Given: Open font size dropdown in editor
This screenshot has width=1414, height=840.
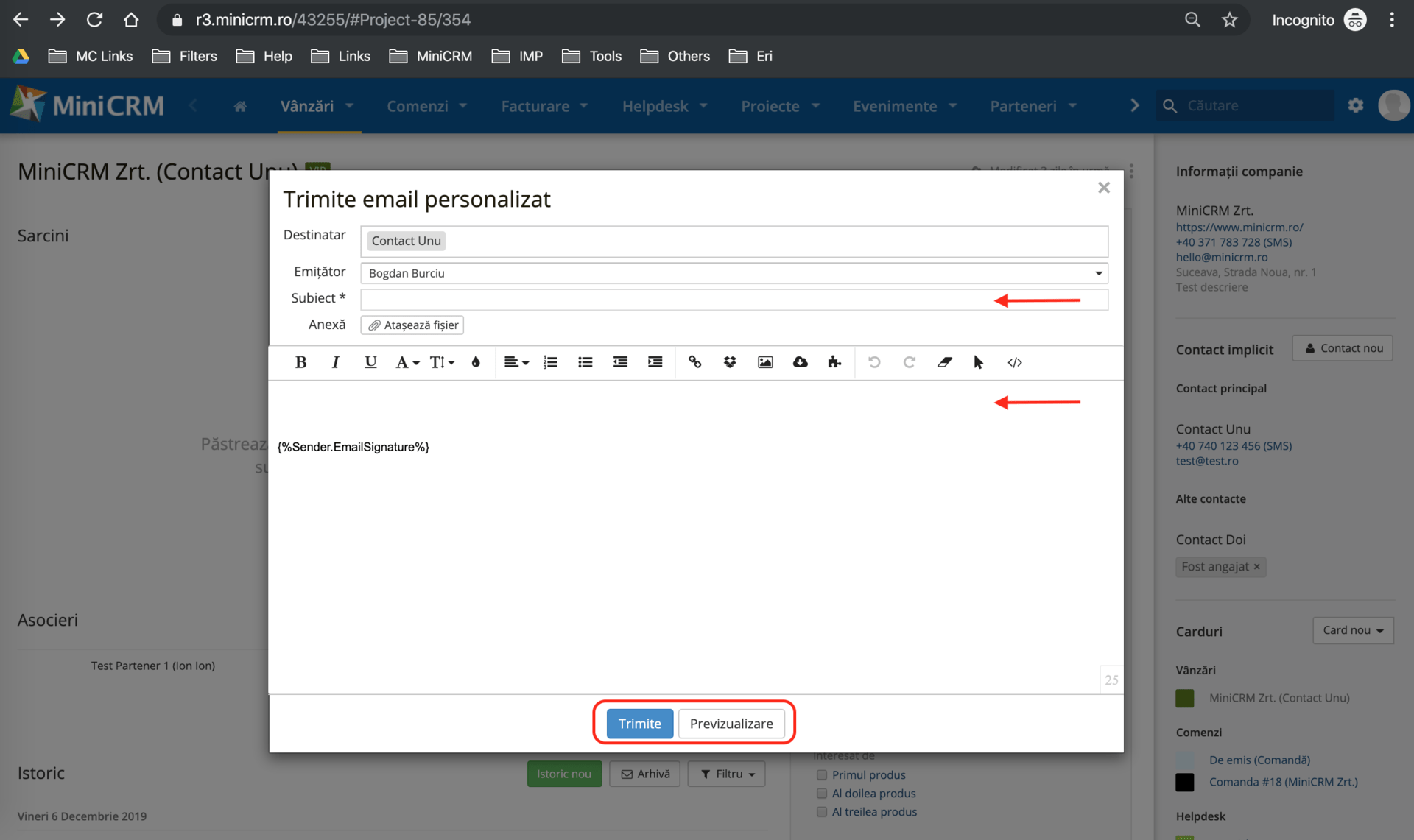Looking at the screenshot, I should [442, 362].
